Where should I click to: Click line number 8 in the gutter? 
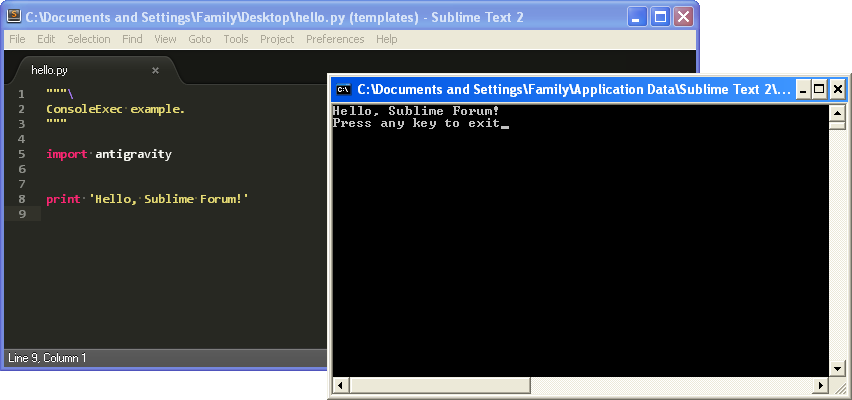21,199
